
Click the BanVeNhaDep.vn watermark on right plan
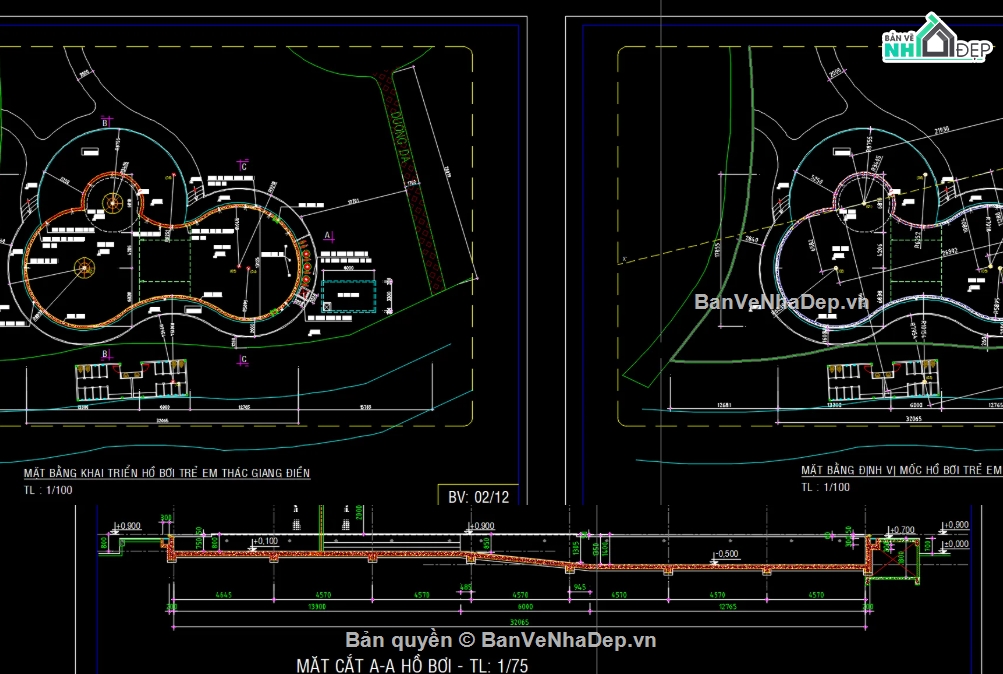pyautogui.click(x=780, y=302)
